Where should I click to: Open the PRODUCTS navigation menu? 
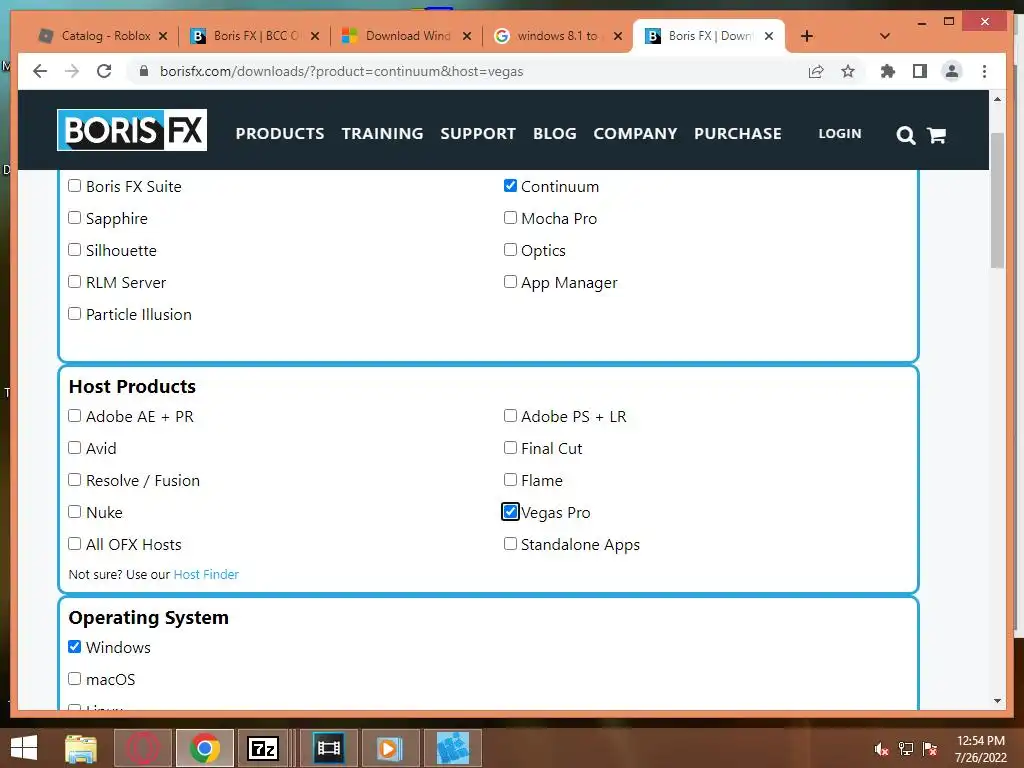click(280, 133)
